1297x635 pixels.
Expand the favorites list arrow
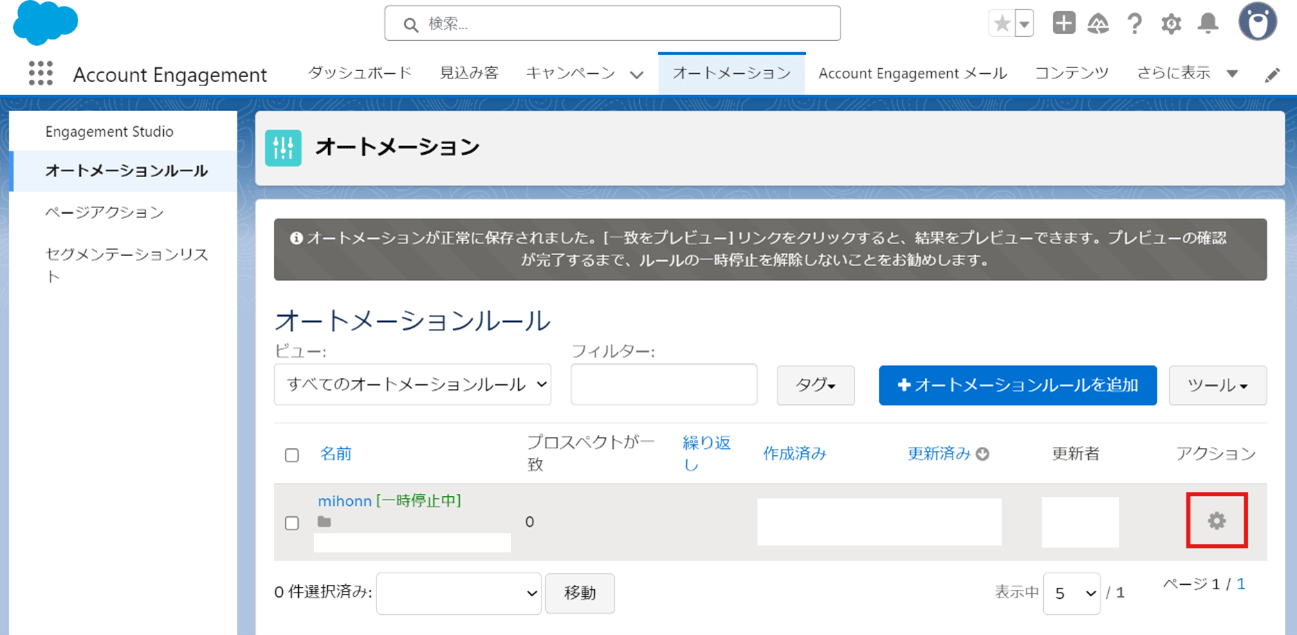(x=1024, y=23)
